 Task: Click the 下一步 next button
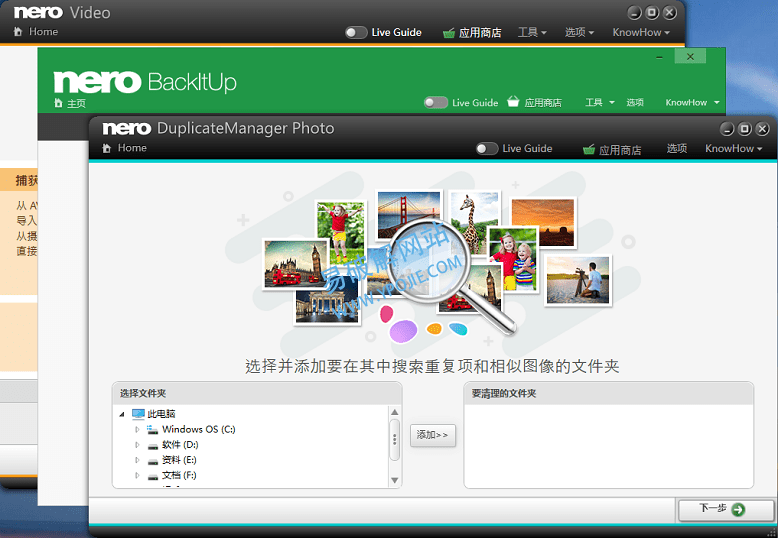point(726,509)
